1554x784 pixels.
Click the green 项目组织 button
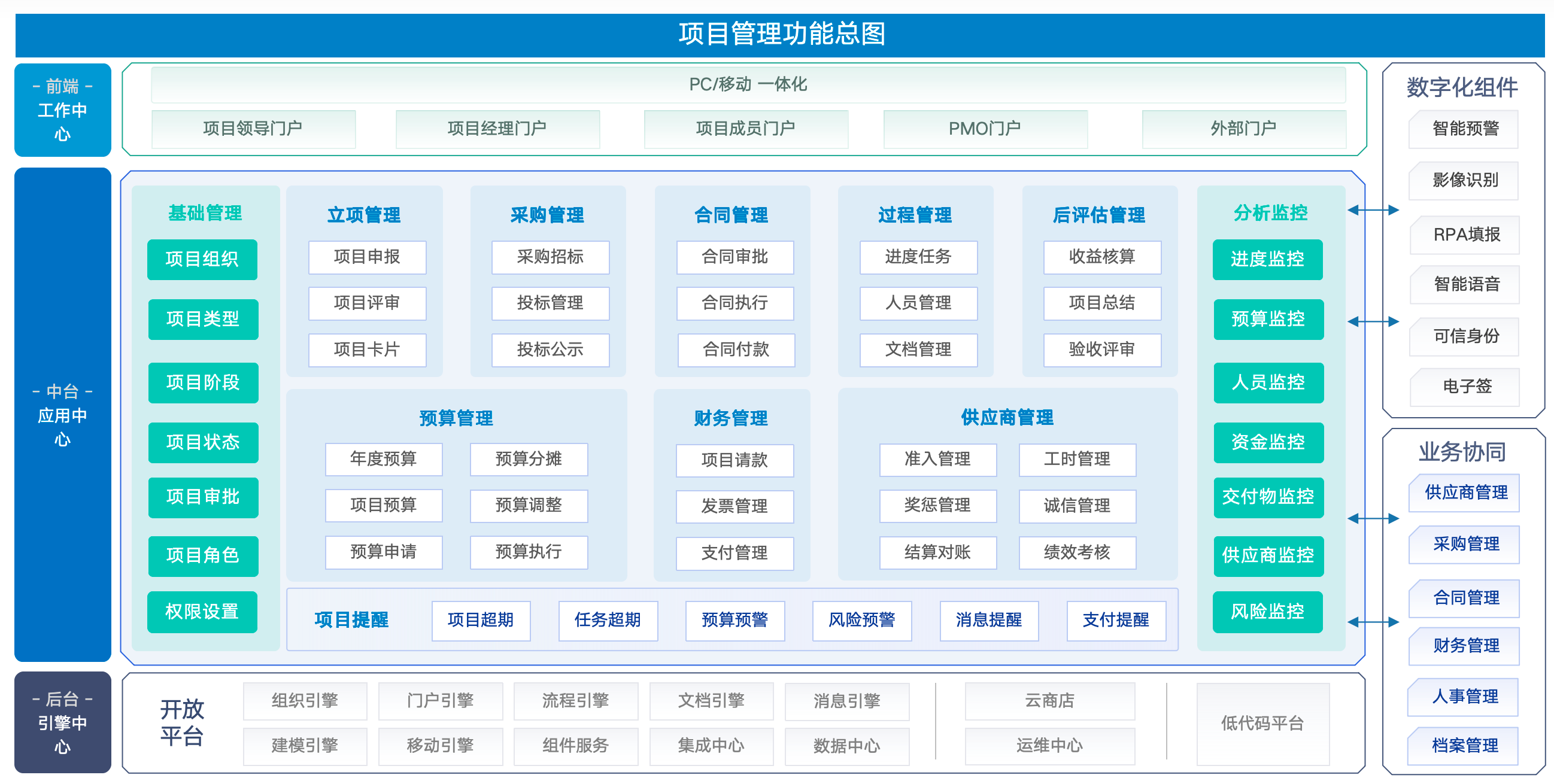point(202,259)
